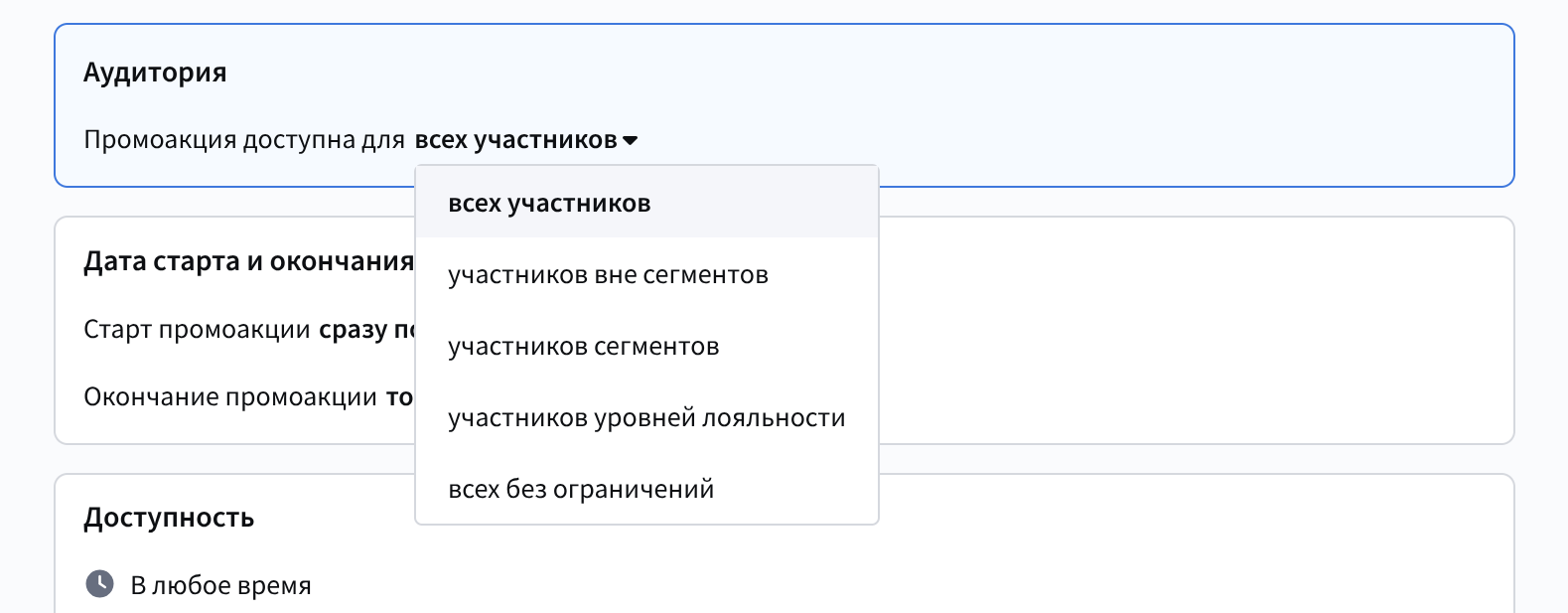The width and height of the screenshot is (1568, 613).
Task: Click the "Дата старта и окончания" heading
Action: pyautogui.click(x=248, y=261)
